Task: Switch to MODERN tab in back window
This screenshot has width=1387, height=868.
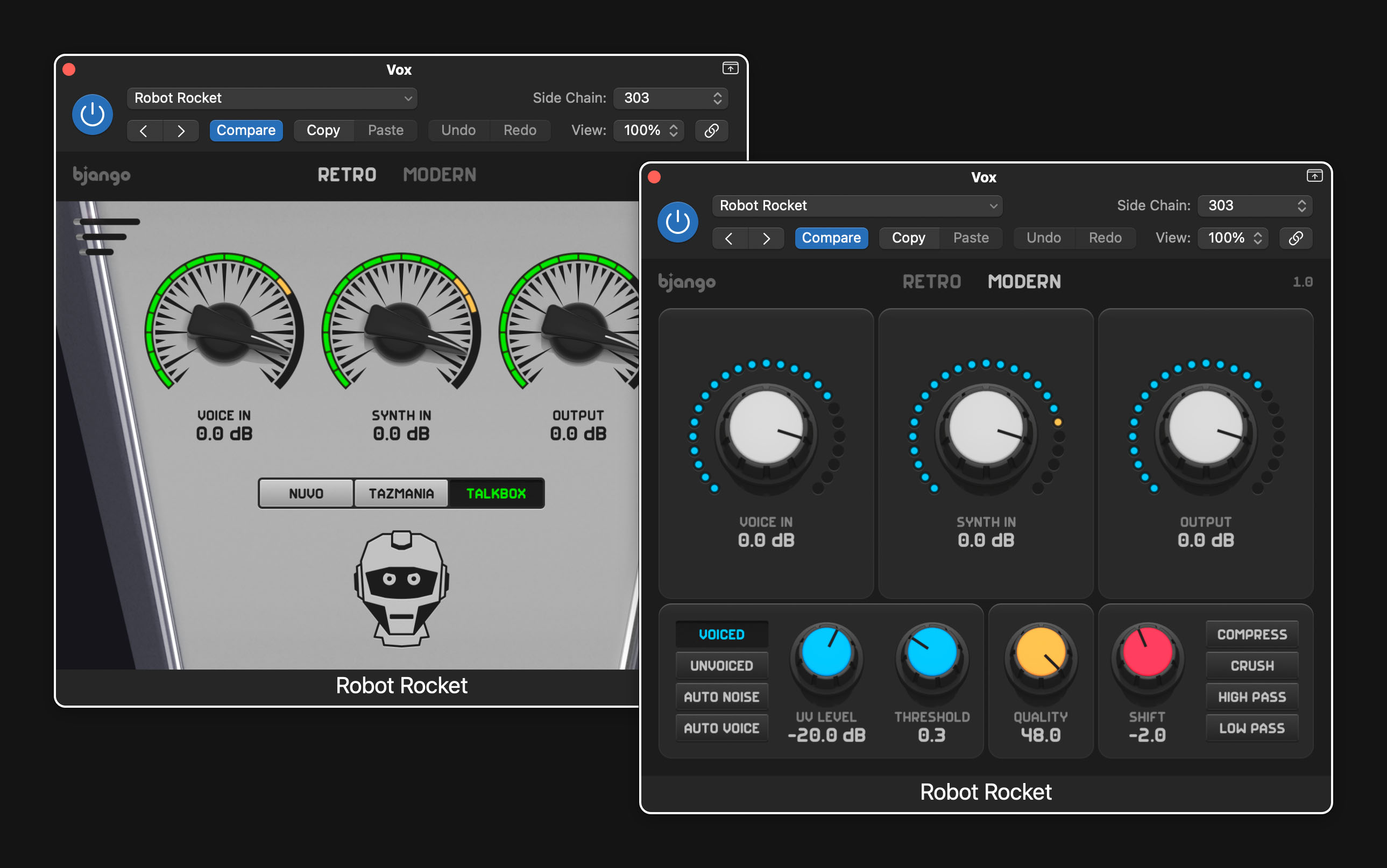Action: tap(440, 175)
